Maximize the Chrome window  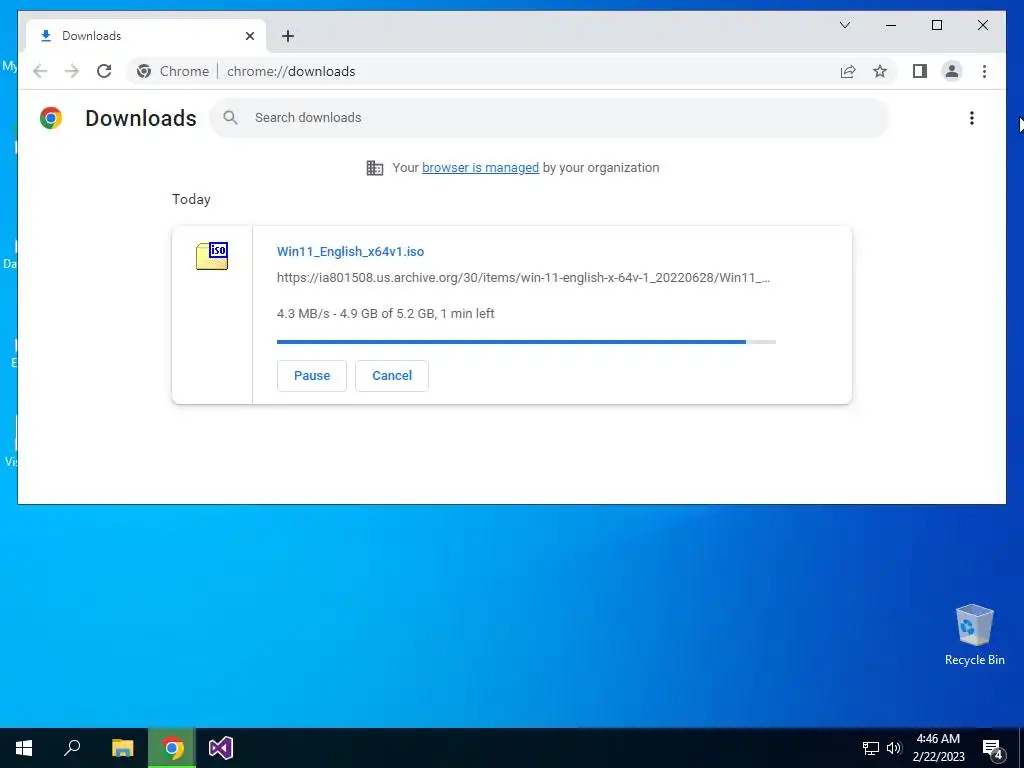tap(936, 25)
